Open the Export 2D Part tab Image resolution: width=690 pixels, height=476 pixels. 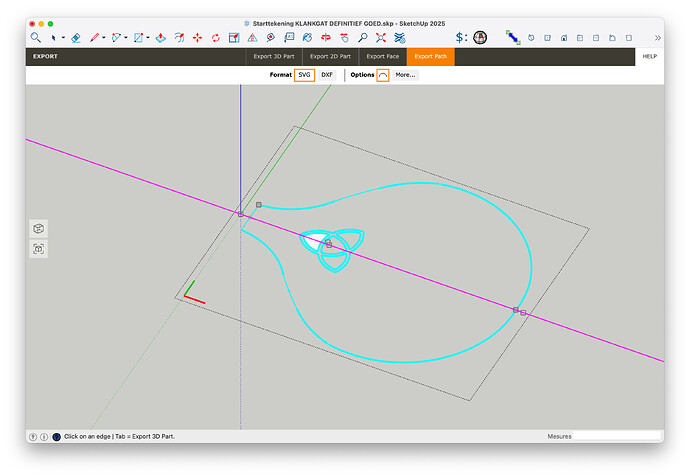coord(330,56)
